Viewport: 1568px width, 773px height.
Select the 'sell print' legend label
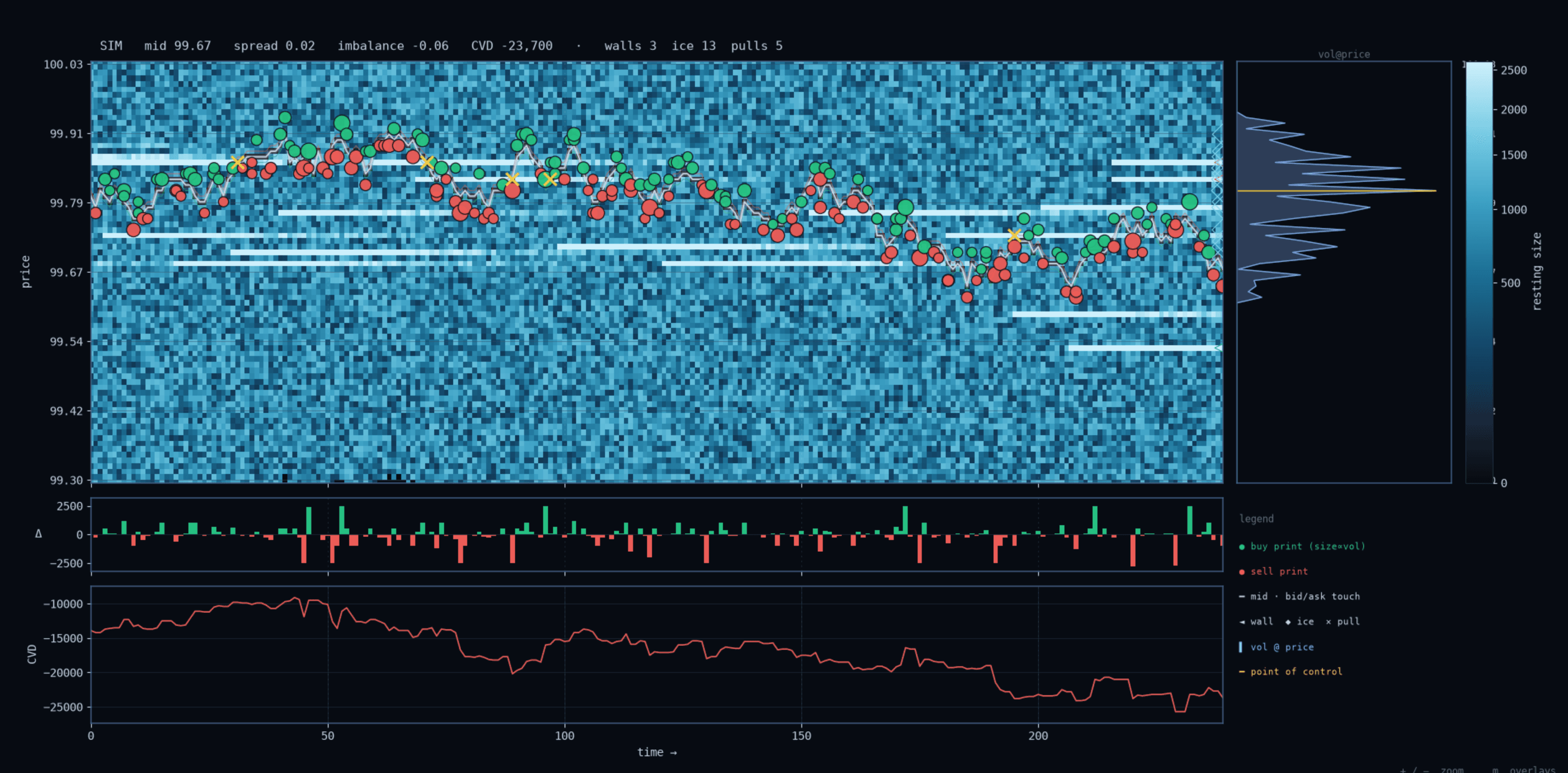coord(1279,572)
